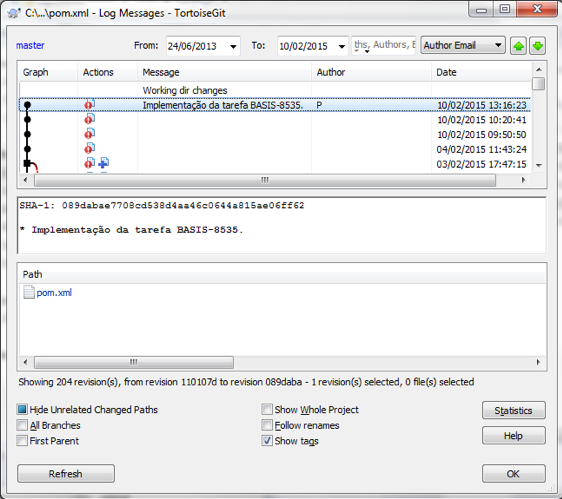Click the TortoiseGit icon in the title bar
This screenshot has width=562, height=499.
(14, 13)
